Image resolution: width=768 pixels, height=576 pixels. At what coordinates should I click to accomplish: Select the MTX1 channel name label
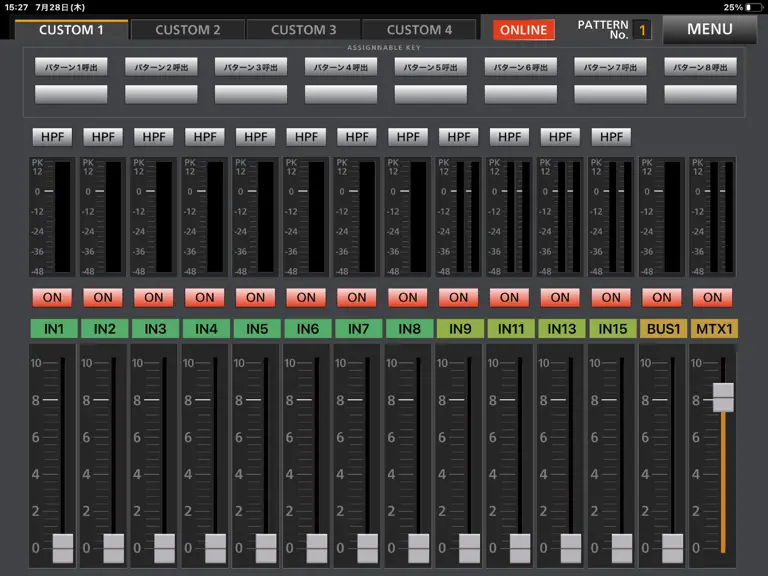(714, 329)
